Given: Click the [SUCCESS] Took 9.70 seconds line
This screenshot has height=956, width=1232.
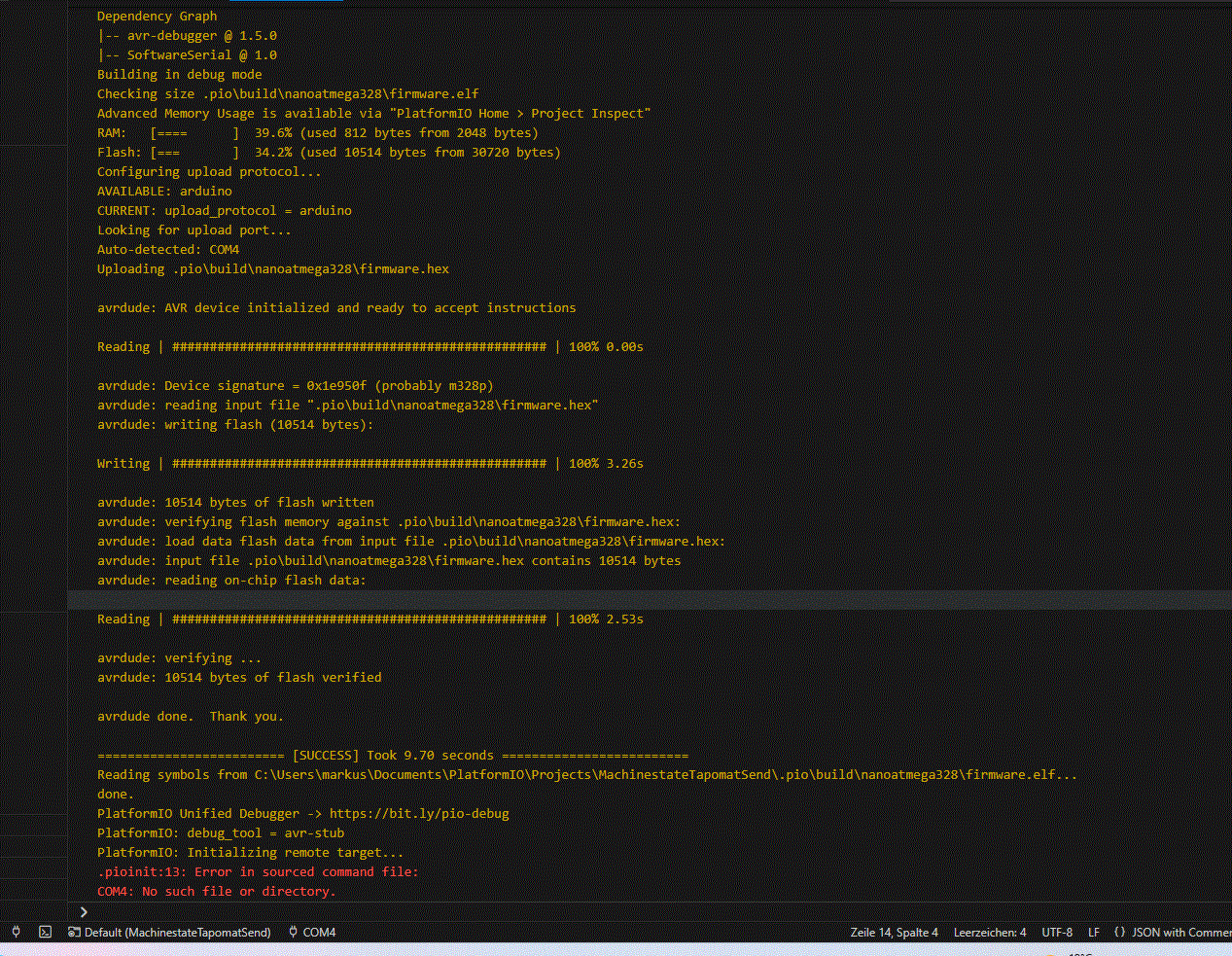Looking at the screenshot, I should [393, 755].
